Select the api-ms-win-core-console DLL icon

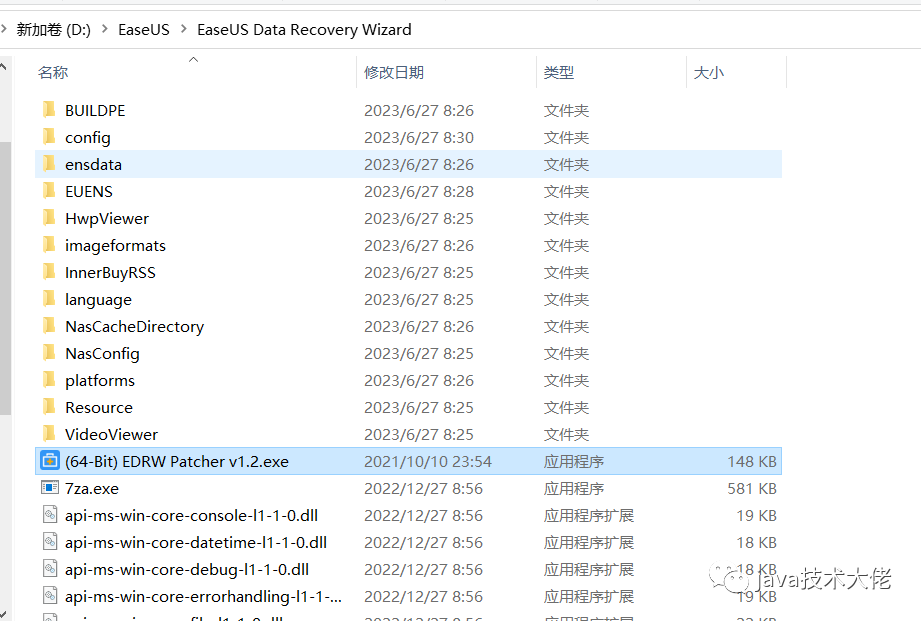50,515
